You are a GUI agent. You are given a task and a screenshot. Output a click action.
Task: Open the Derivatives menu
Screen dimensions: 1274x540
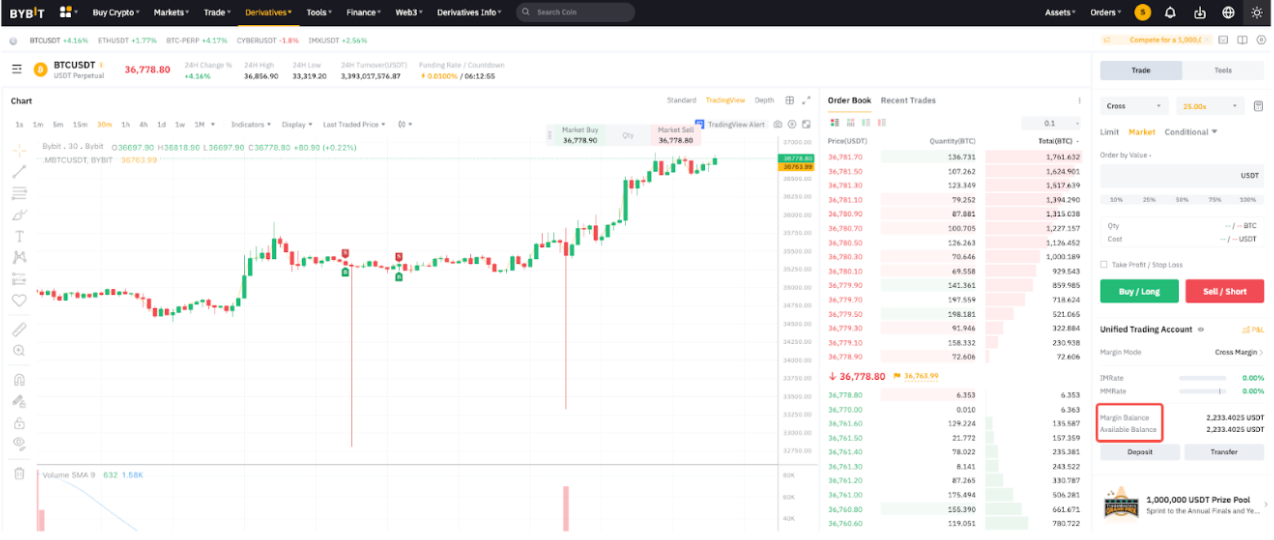coord(268,13)
